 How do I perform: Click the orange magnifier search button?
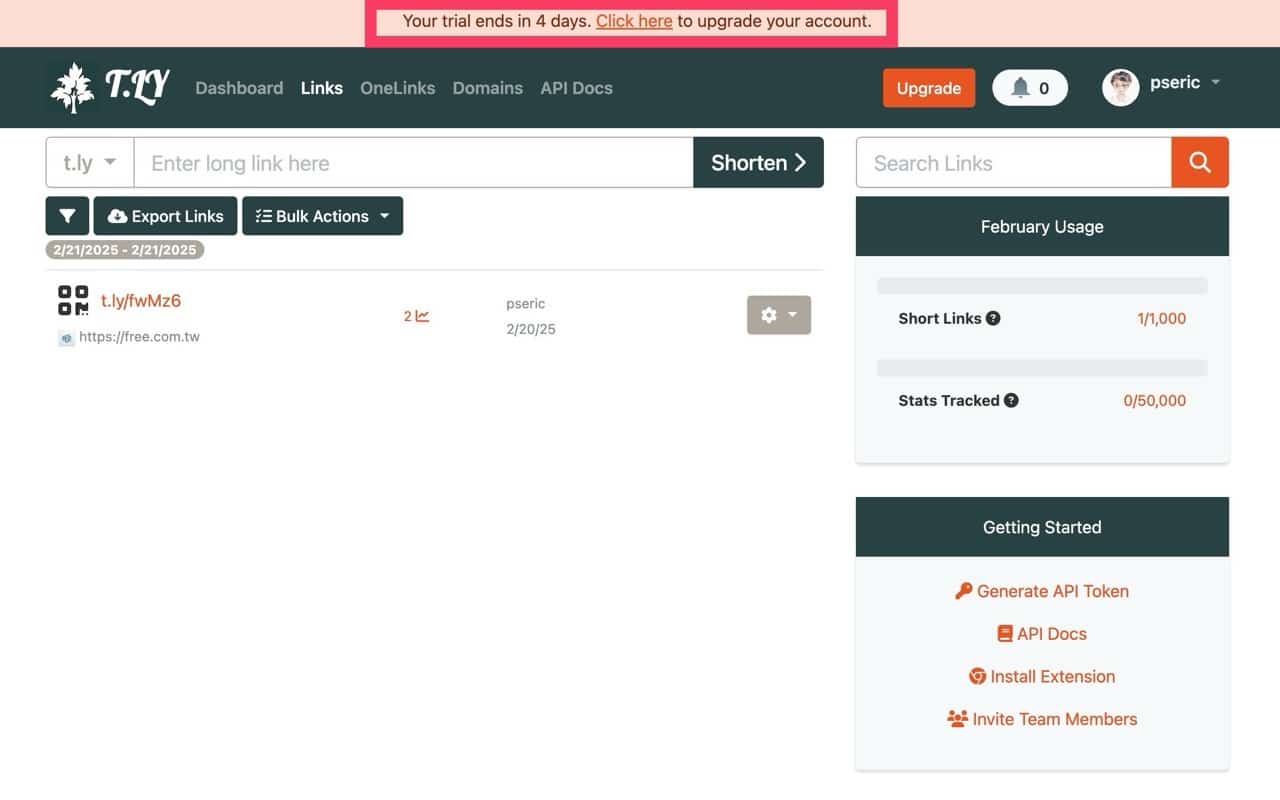click(1200, 163)
